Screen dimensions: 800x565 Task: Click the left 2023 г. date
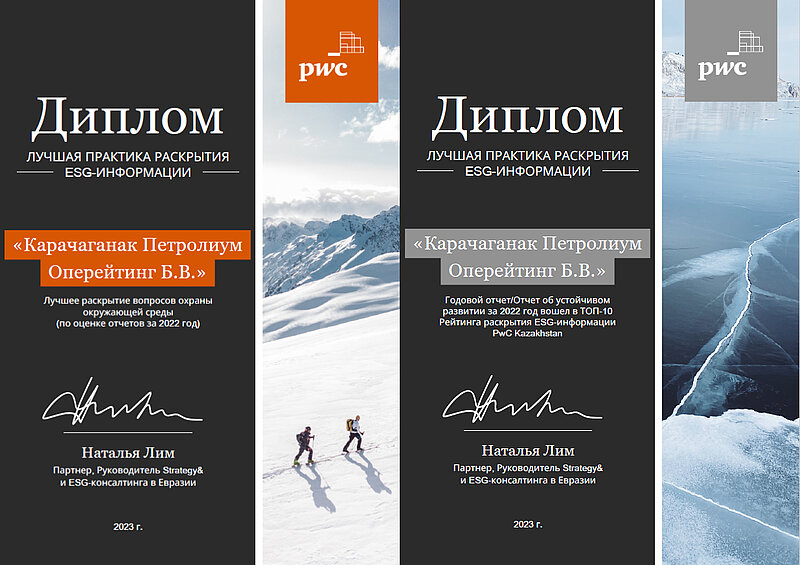pos(128,527)
